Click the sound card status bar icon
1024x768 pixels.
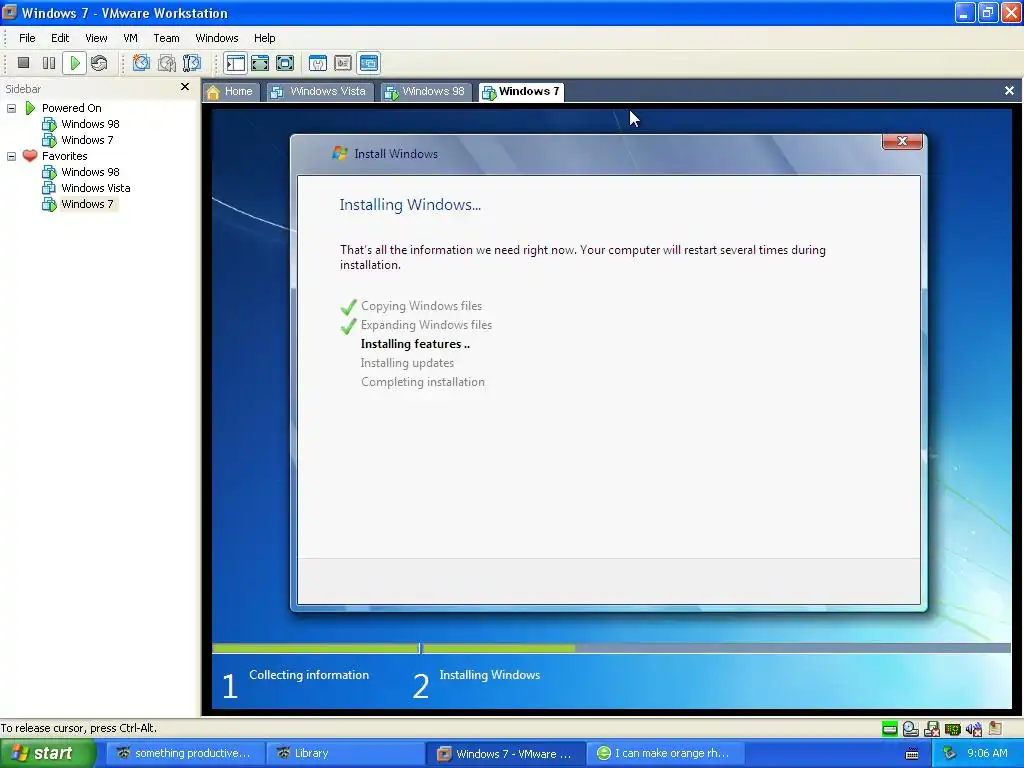pyautogui.click(x=974, y=729)
